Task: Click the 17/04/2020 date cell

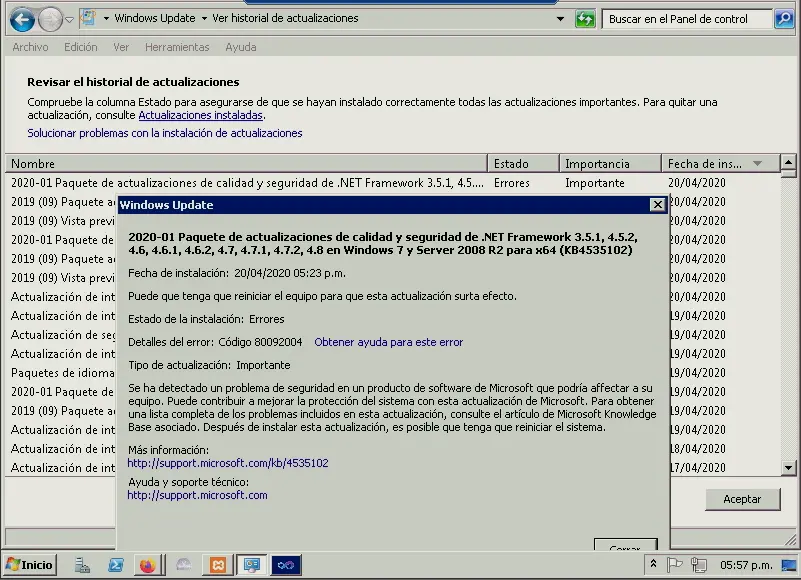Action: click(698, 468)
